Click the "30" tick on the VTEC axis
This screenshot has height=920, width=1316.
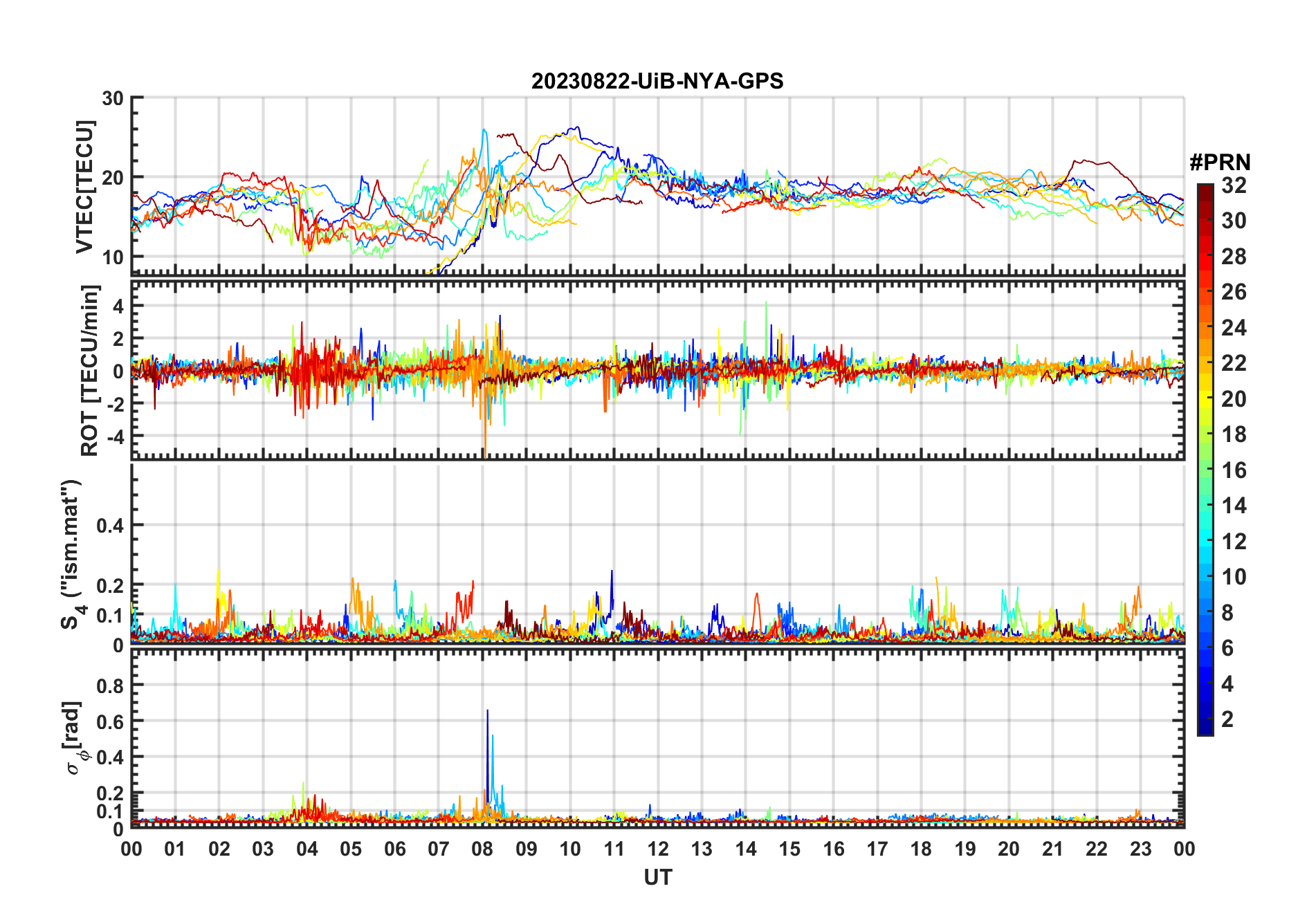coord(113,98)
